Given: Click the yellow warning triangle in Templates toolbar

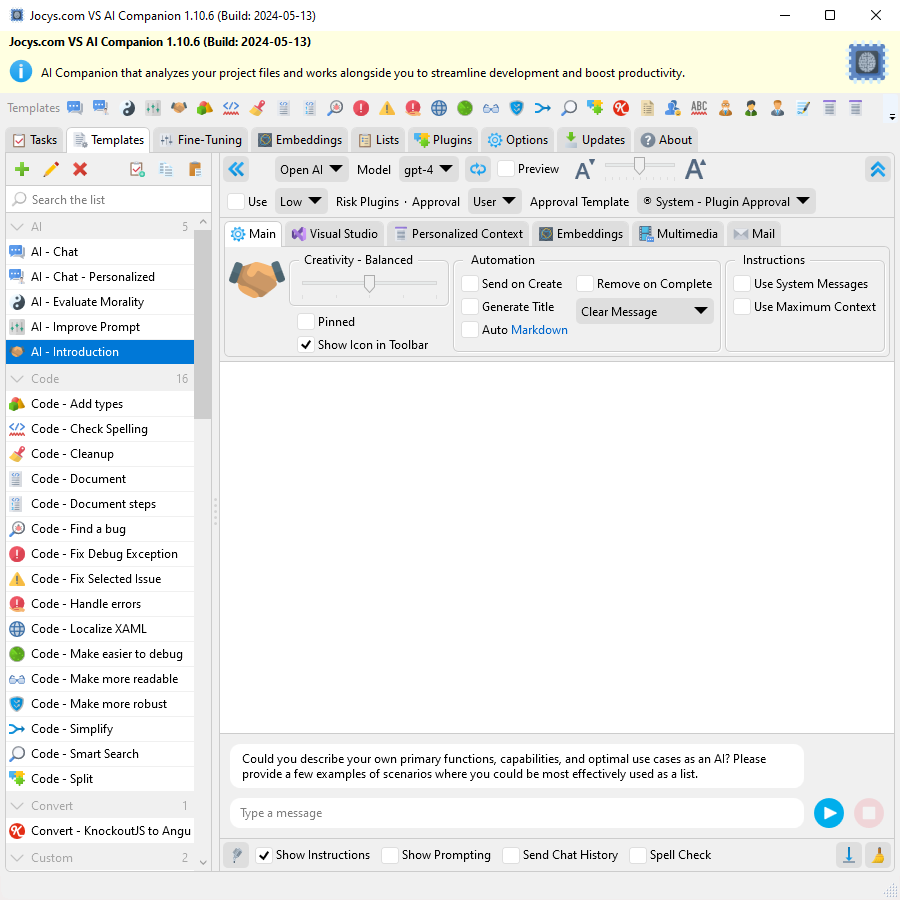Looking at the screenshot, I should [387, 108].
